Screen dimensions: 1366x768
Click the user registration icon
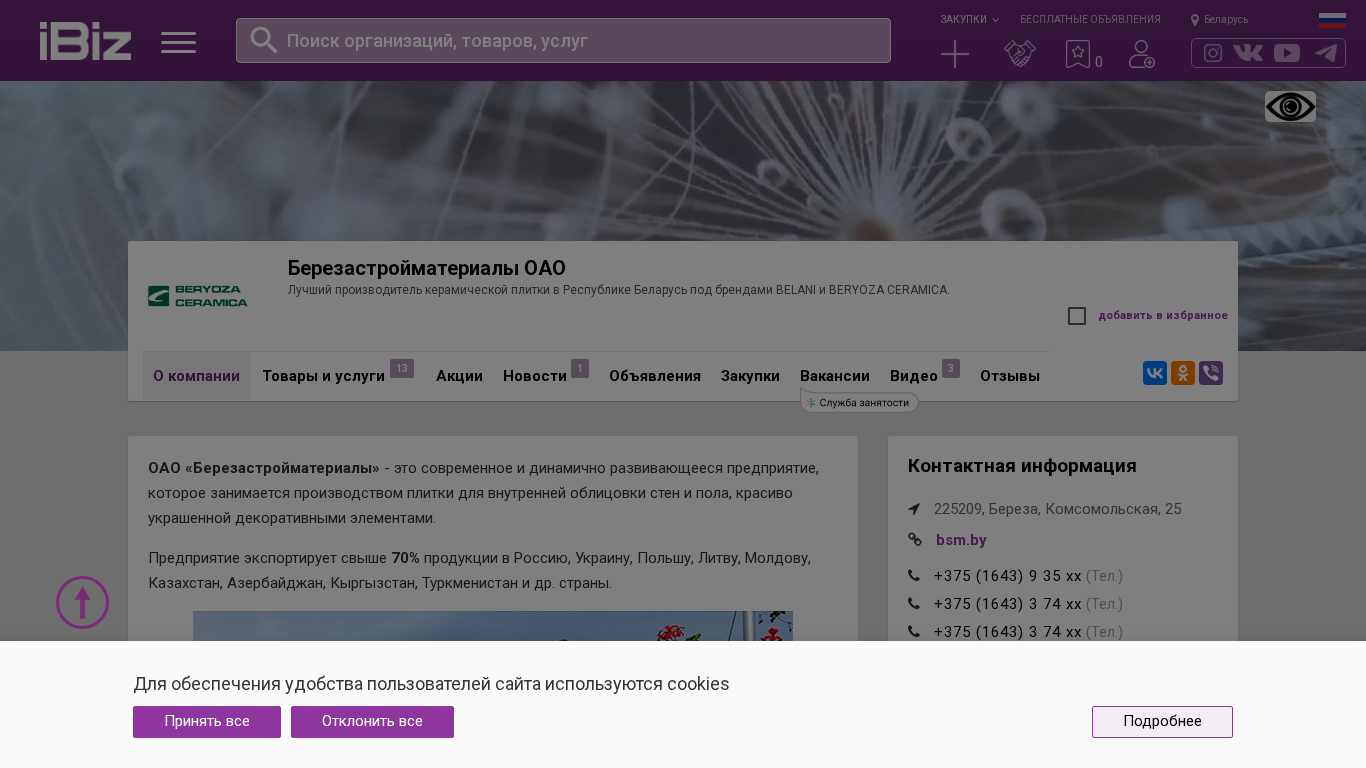coord(1142,54)
